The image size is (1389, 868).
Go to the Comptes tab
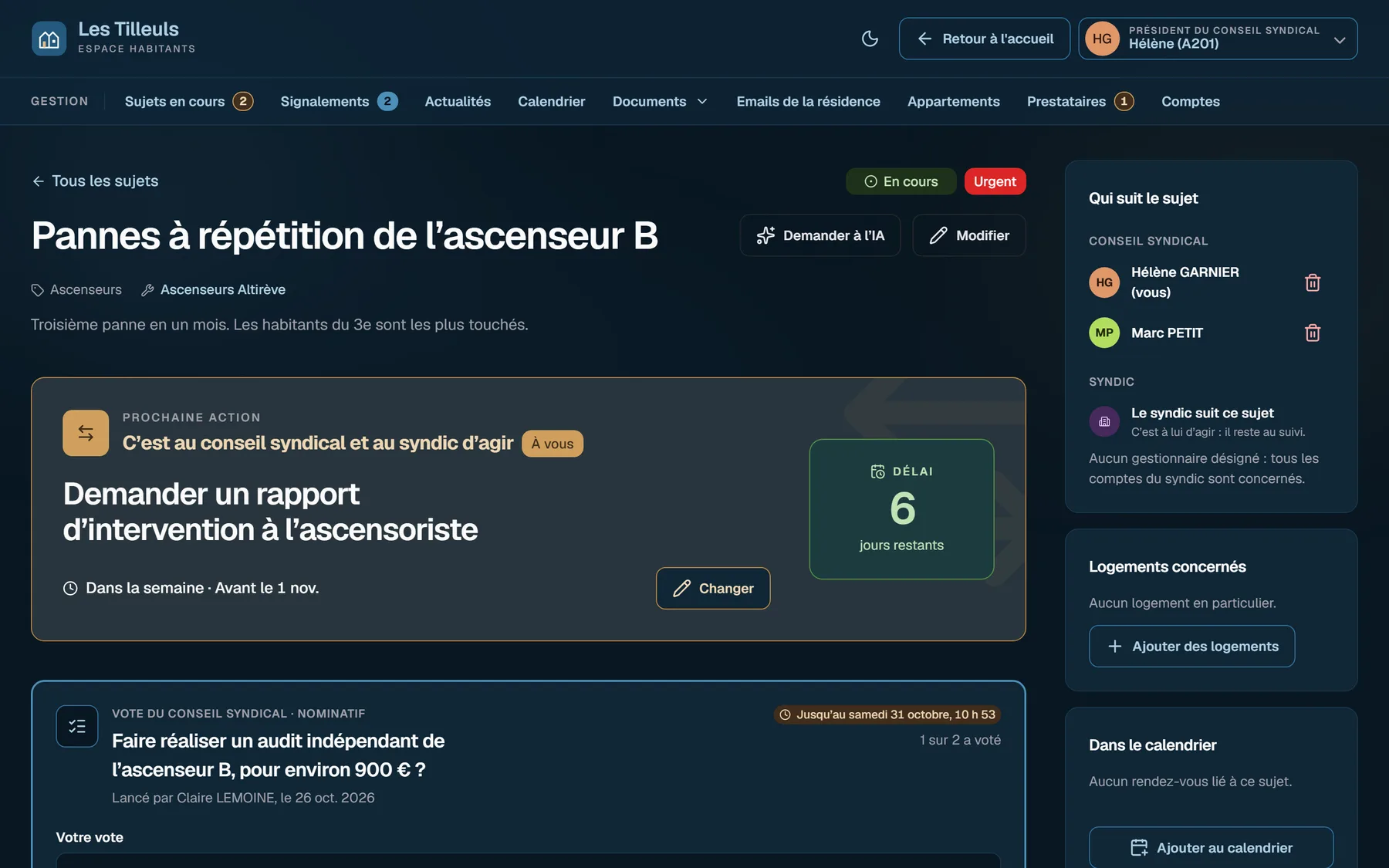(x=1191, y=101)
